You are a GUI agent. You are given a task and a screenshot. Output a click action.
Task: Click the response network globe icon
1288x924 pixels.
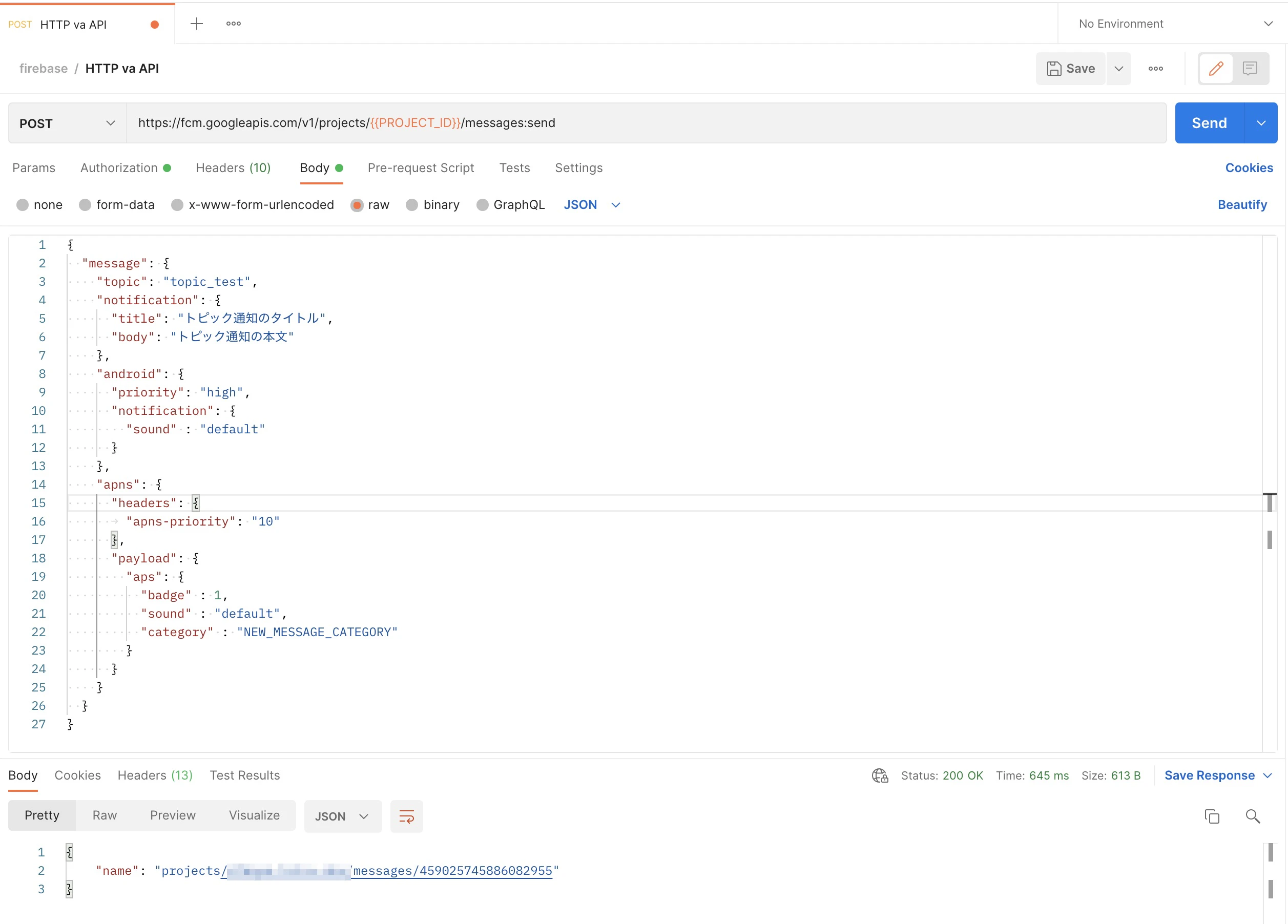880,775
